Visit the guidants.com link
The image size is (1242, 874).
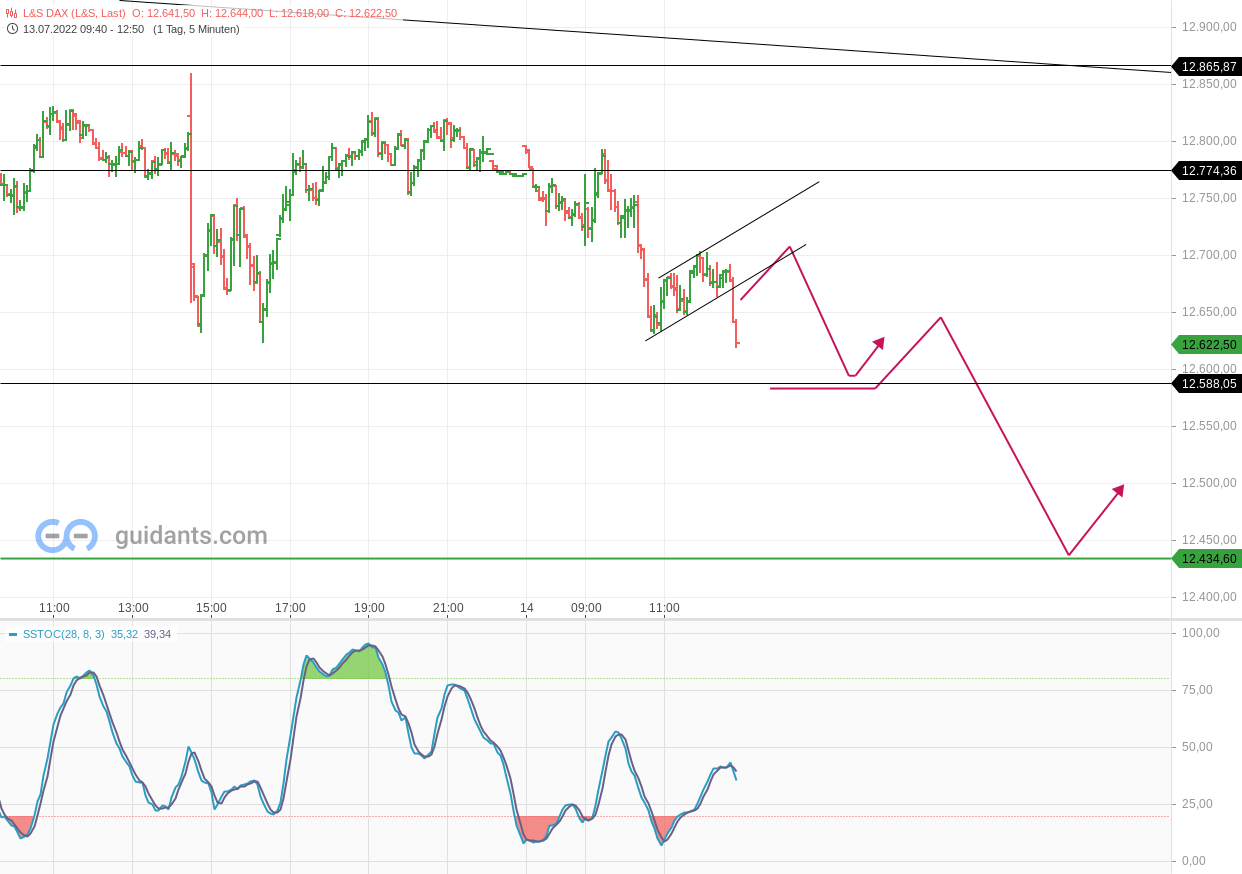coord(190,536)
